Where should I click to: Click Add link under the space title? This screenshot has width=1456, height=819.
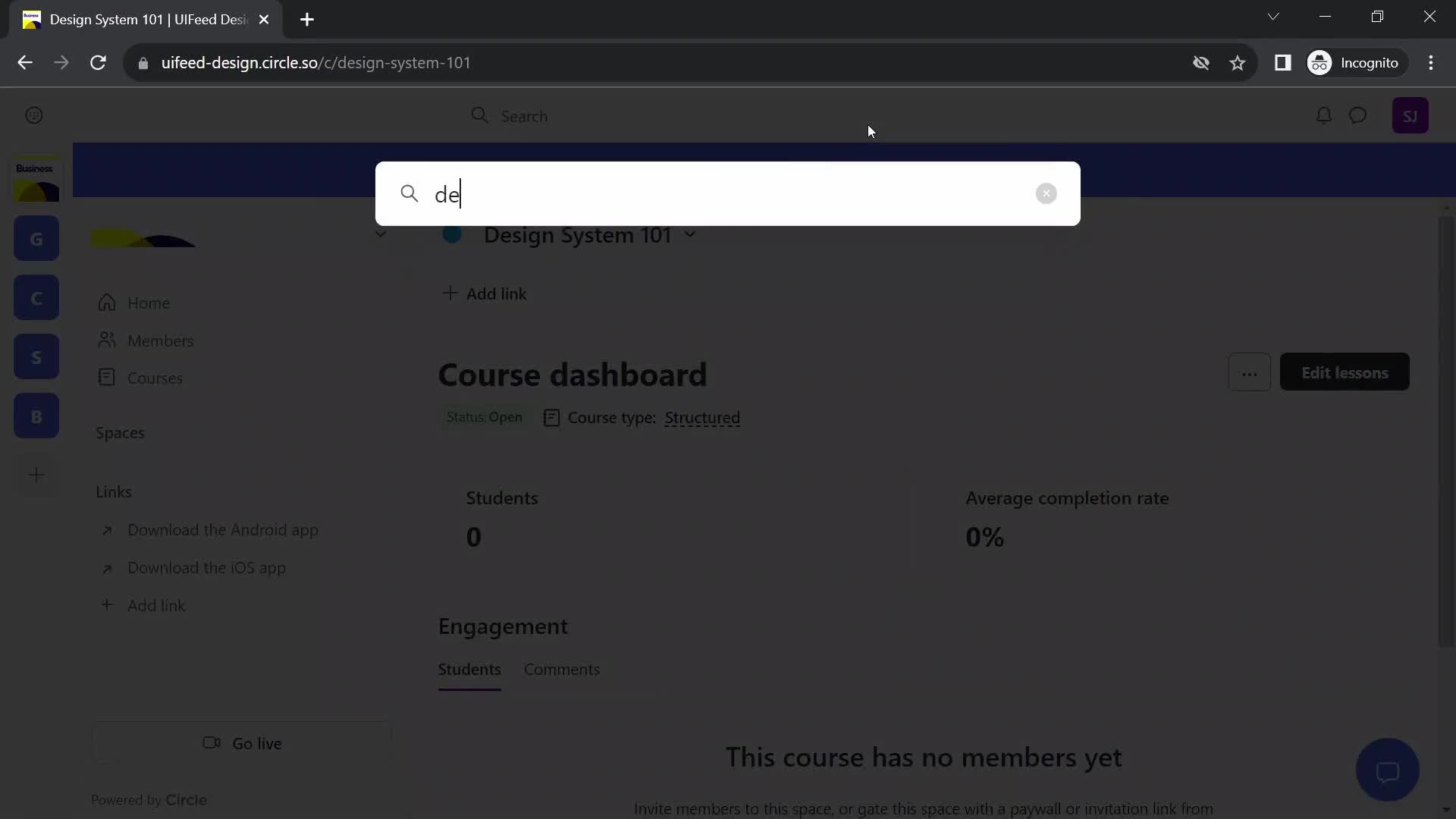click(x=484, y=293)
